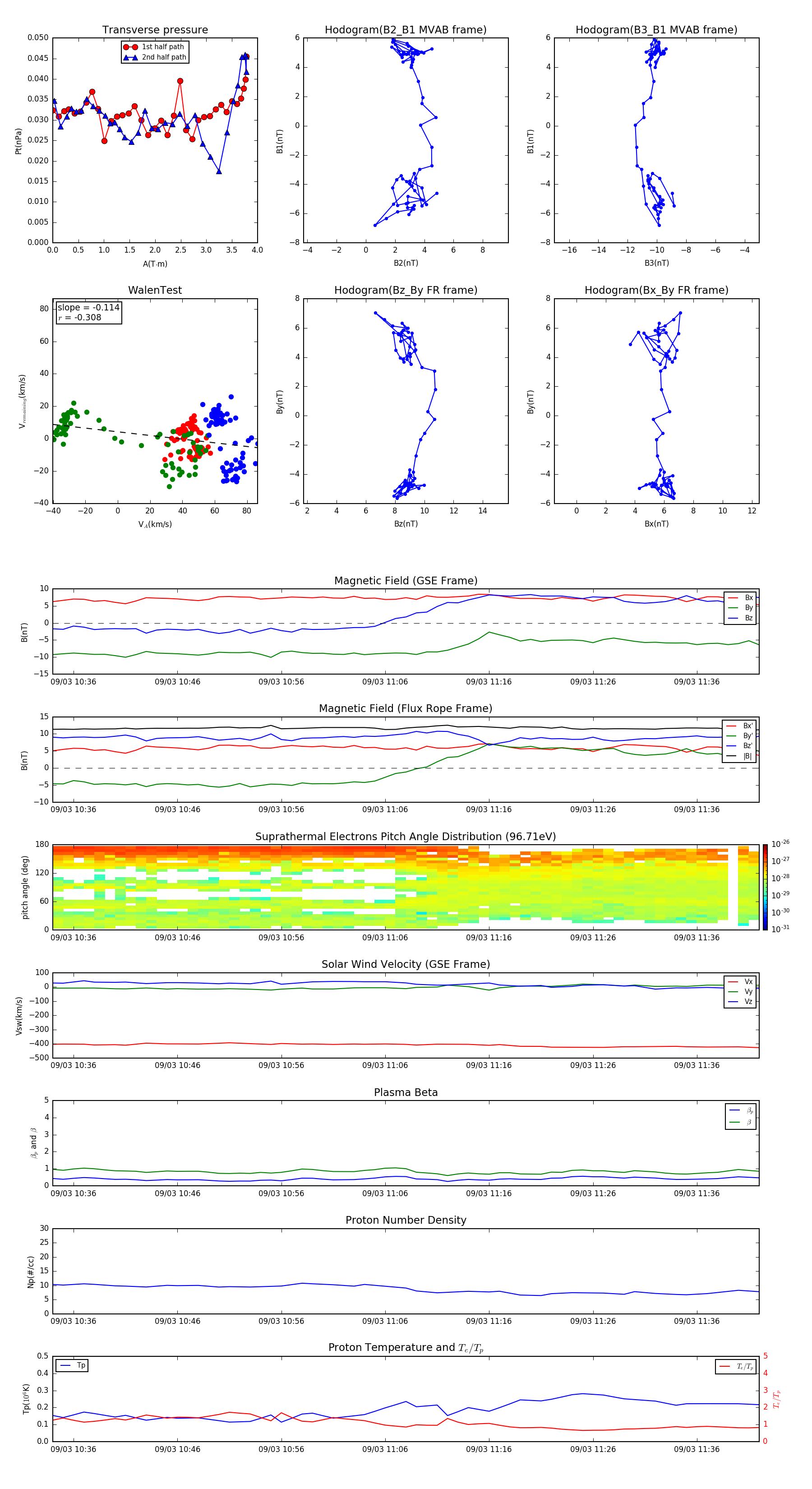Click the 'Magnetic Field (Flux Rope Frame)' title
Viewport: 812px width, 1489px height.
[x=406, y=709]
